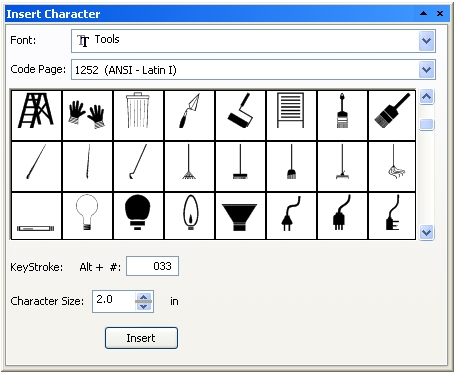Click the character grid scroll-down arrow
The height and width of the screenshot is (374, 456).
point(426,232)
